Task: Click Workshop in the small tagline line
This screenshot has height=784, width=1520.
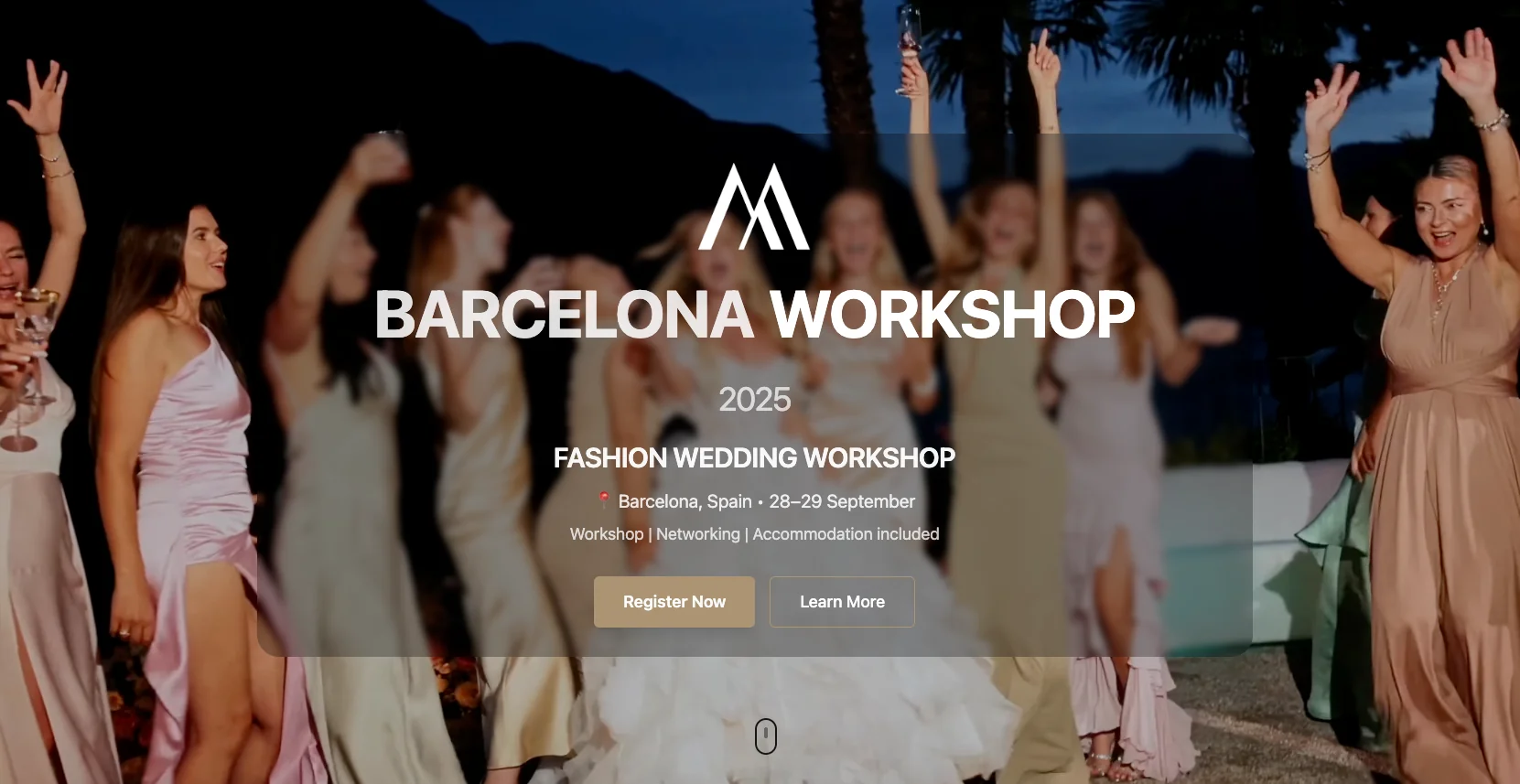Action: point(607,534)
